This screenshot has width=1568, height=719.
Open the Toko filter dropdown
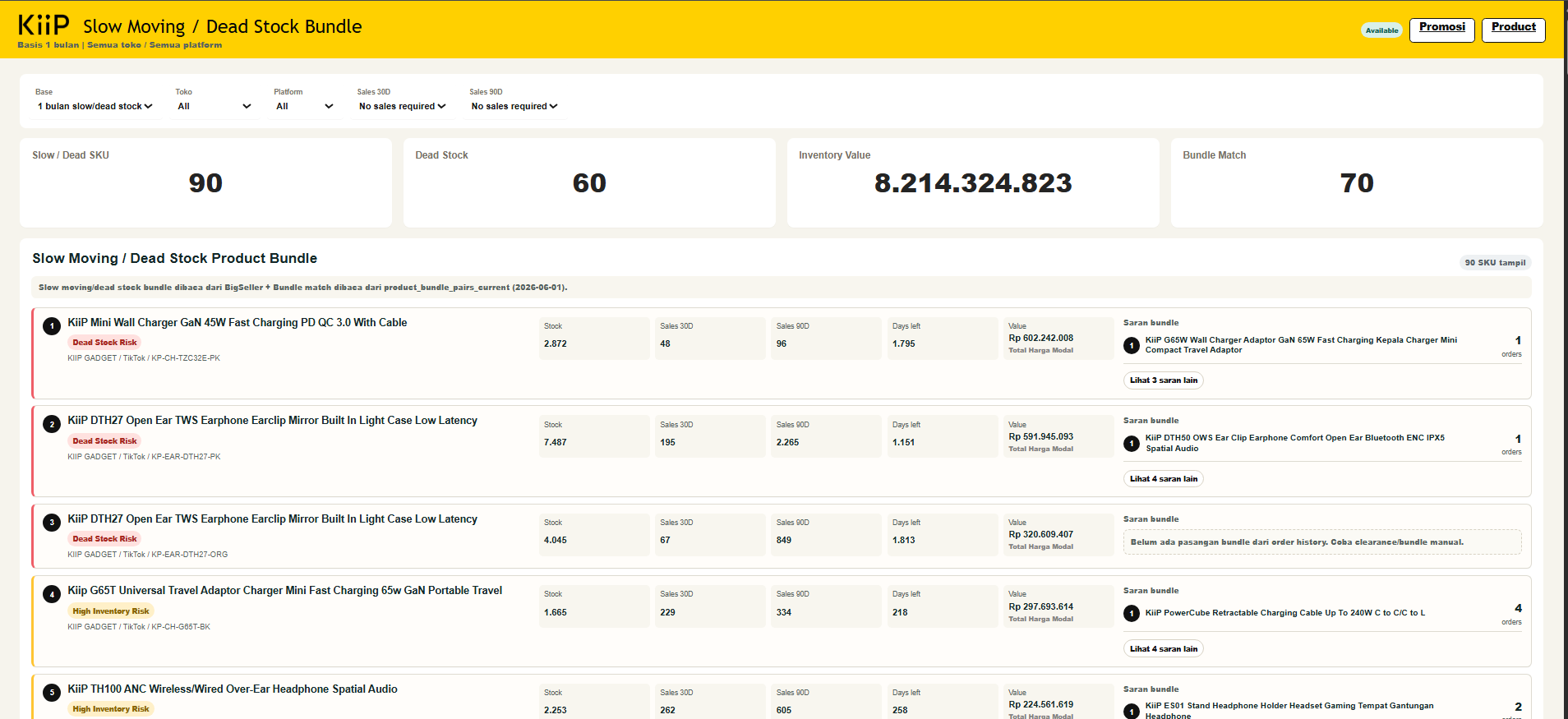click(214, 106)
